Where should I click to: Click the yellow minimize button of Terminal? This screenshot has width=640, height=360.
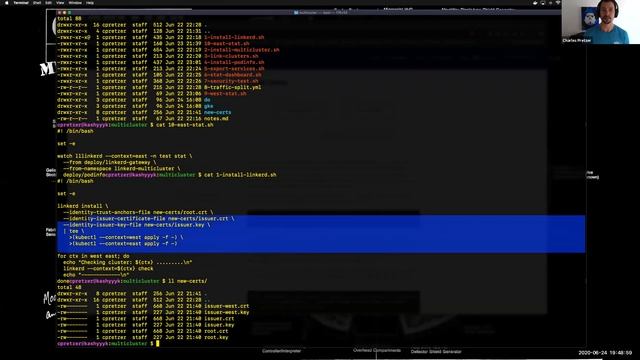(64, 13)
